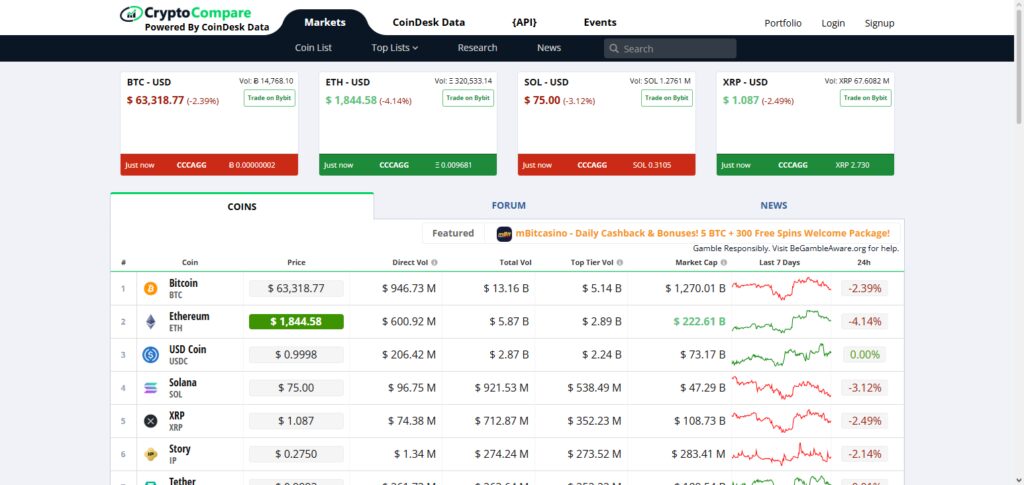The width and height of the screenshot is (1024, 485).
Task: Open the Ethereum 7-day sparkline chart
Action: pos(781,322)
